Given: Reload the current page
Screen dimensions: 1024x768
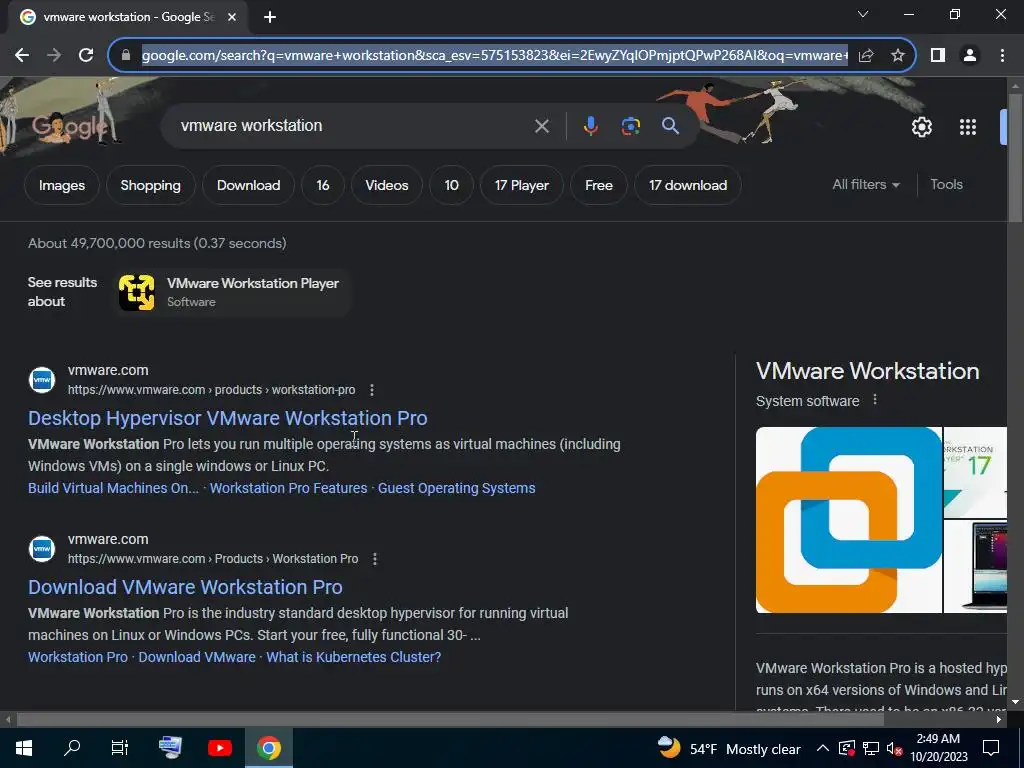Looking at the screenshot, I should (x=86, y=56).
